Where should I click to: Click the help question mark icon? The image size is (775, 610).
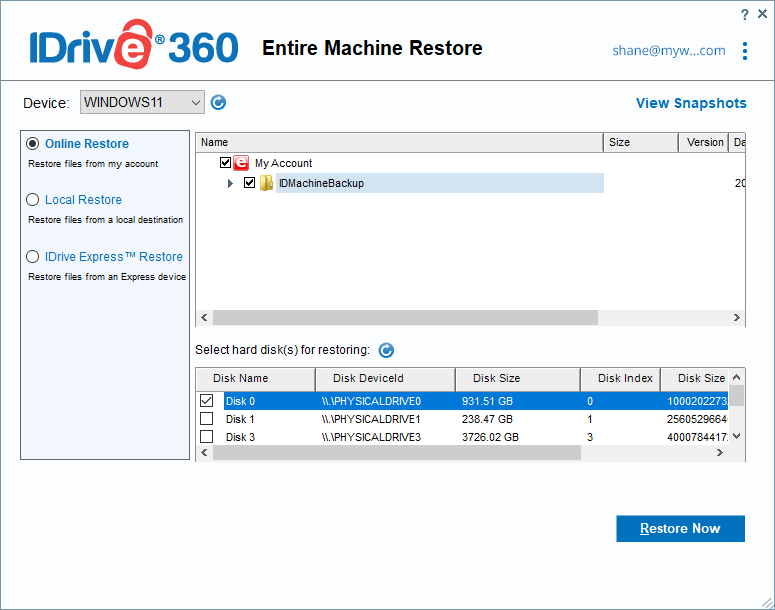[745, 14]
